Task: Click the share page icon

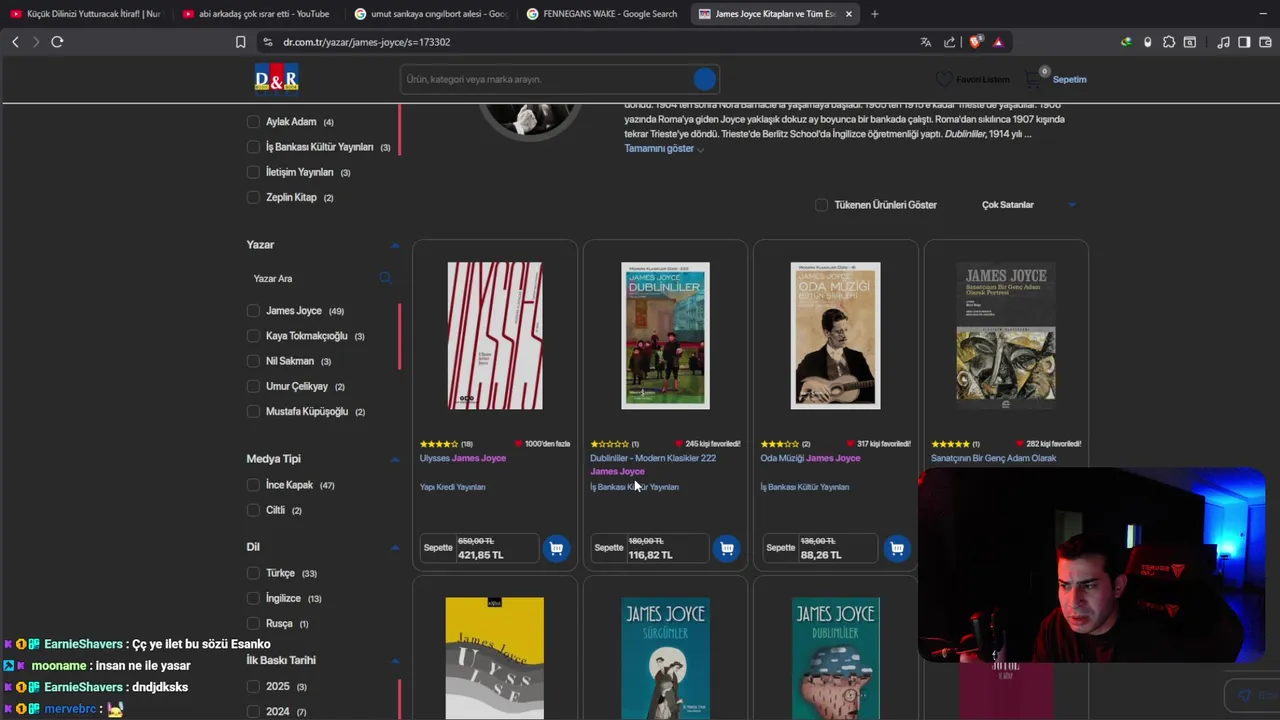Action: 951,42
